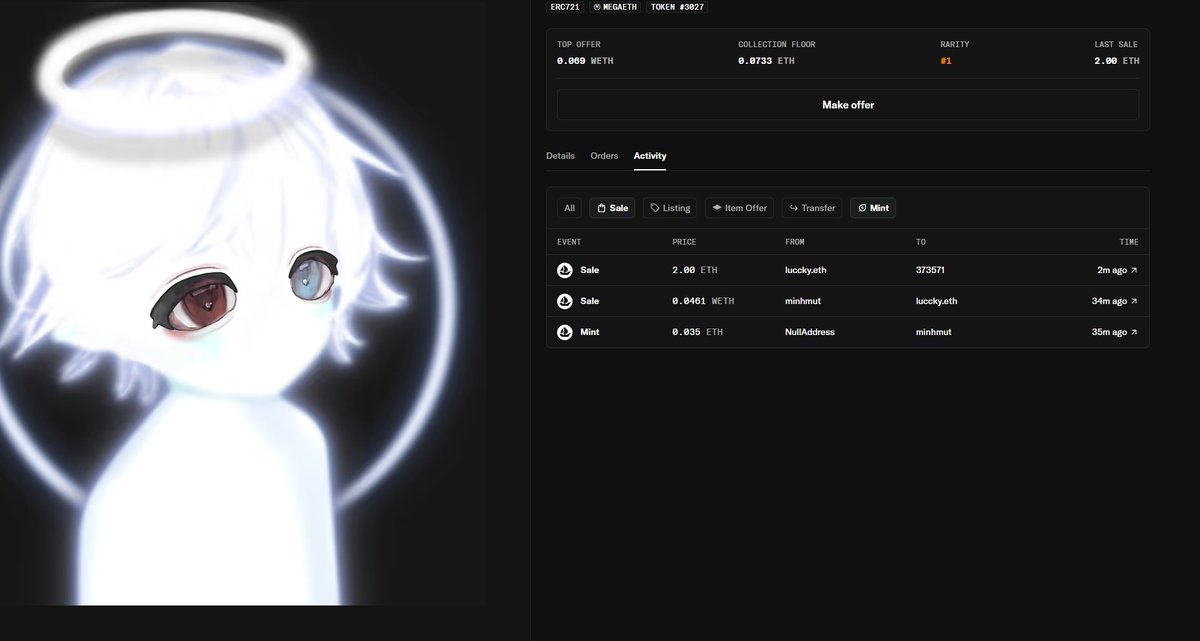
Task: Click NullAddress in Mint row
Action: coord(810,332)
